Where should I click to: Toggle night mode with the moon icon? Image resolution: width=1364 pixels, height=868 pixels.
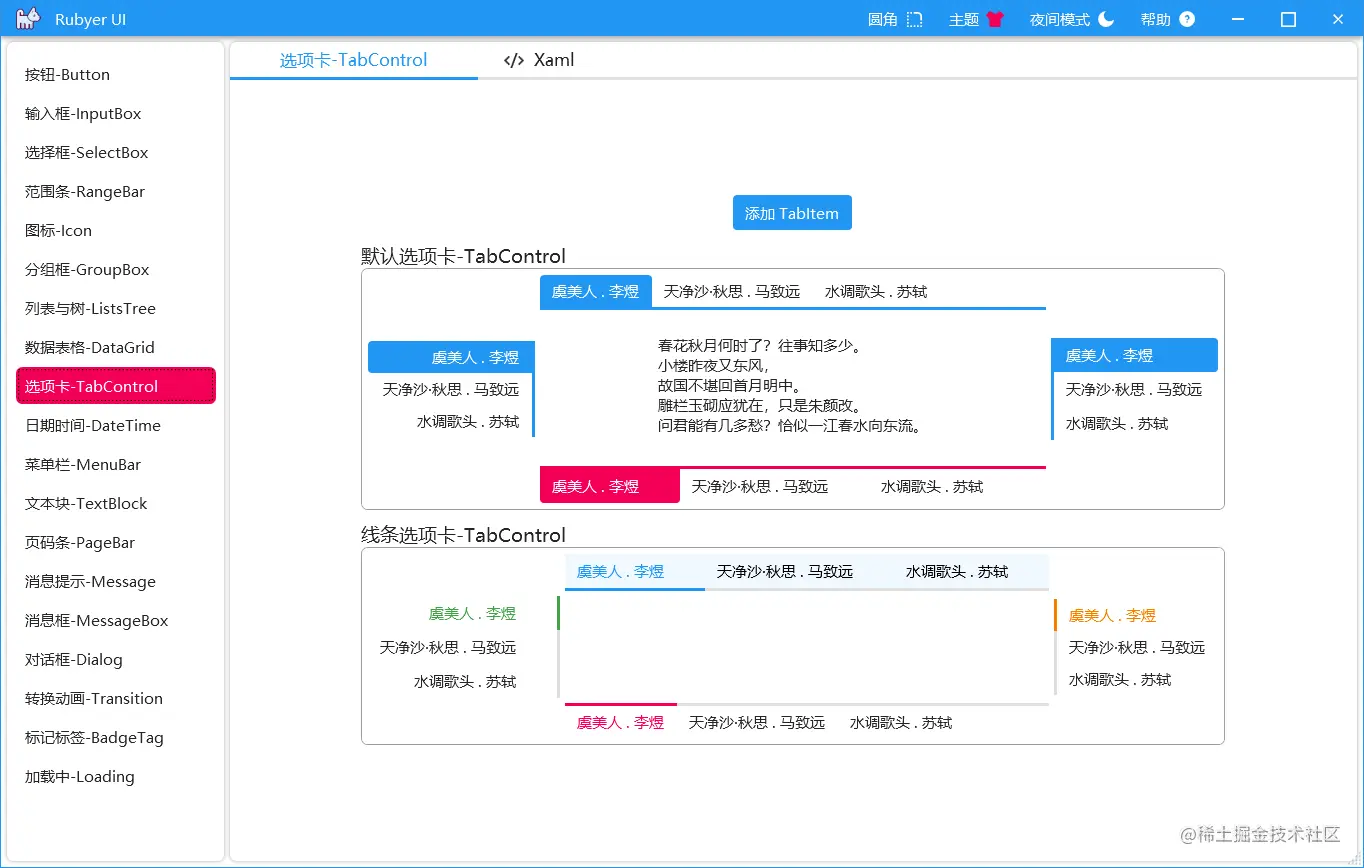tap(1105, 18)
